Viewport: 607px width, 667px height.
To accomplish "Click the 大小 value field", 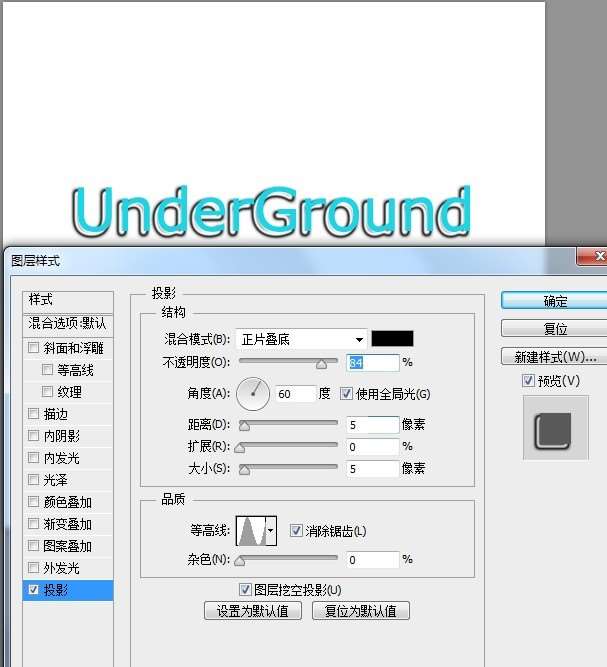I will point(373,469).
